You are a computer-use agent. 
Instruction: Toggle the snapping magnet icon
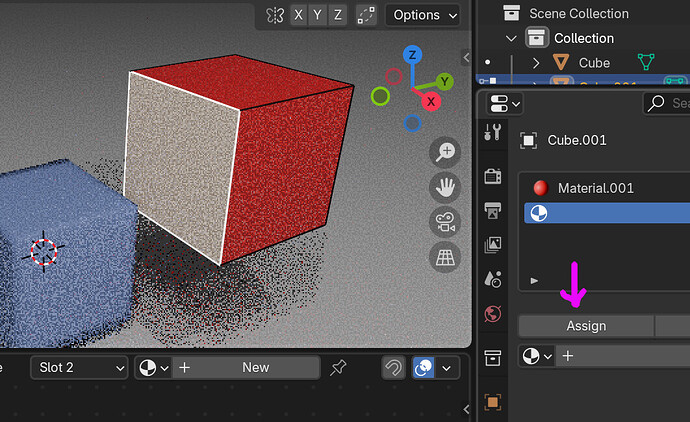click(x=393, y=368)
